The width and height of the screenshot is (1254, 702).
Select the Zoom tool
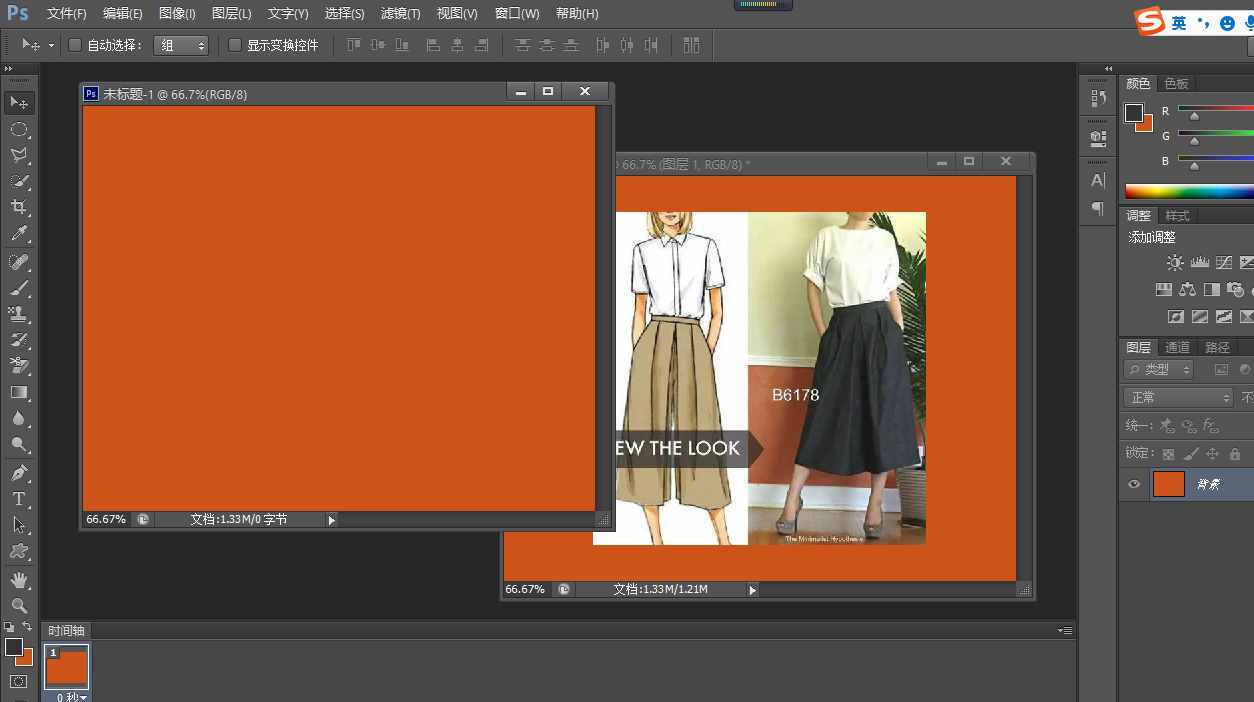19,606
